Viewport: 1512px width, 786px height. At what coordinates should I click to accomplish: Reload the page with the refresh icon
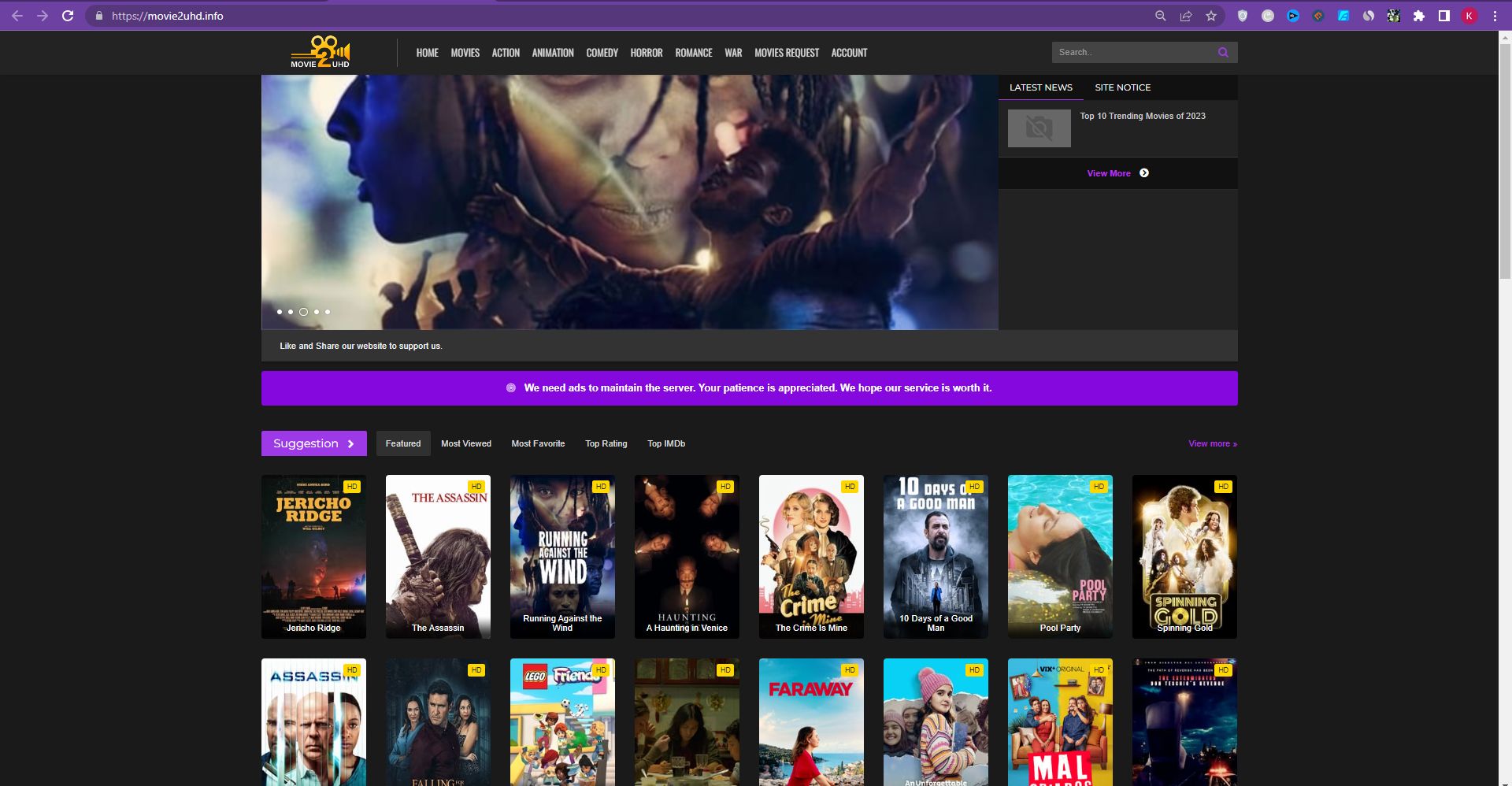pyautogui.click(x=68, y=16)
